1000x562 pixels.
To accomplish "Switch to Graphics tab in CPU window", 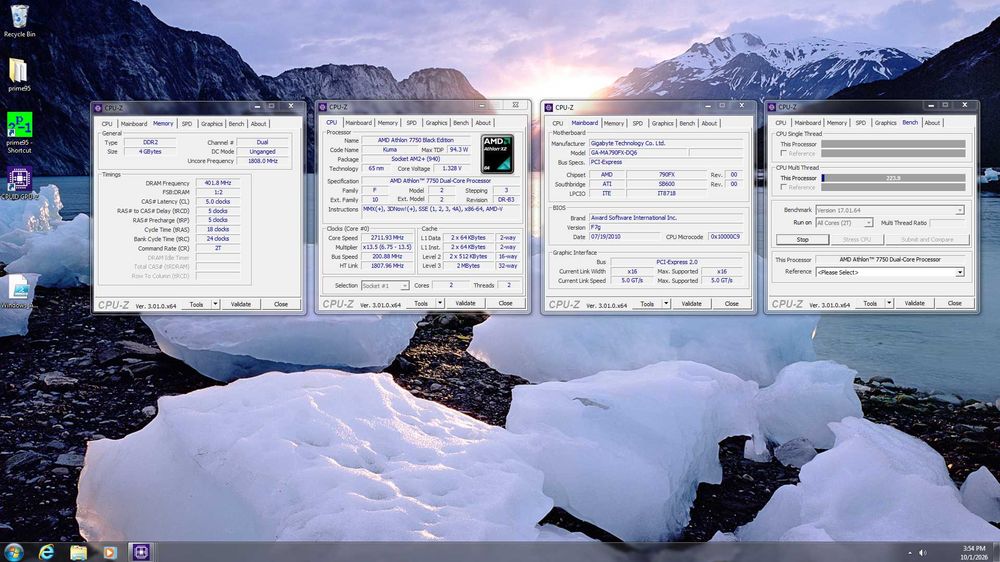I will click(436, 122).
